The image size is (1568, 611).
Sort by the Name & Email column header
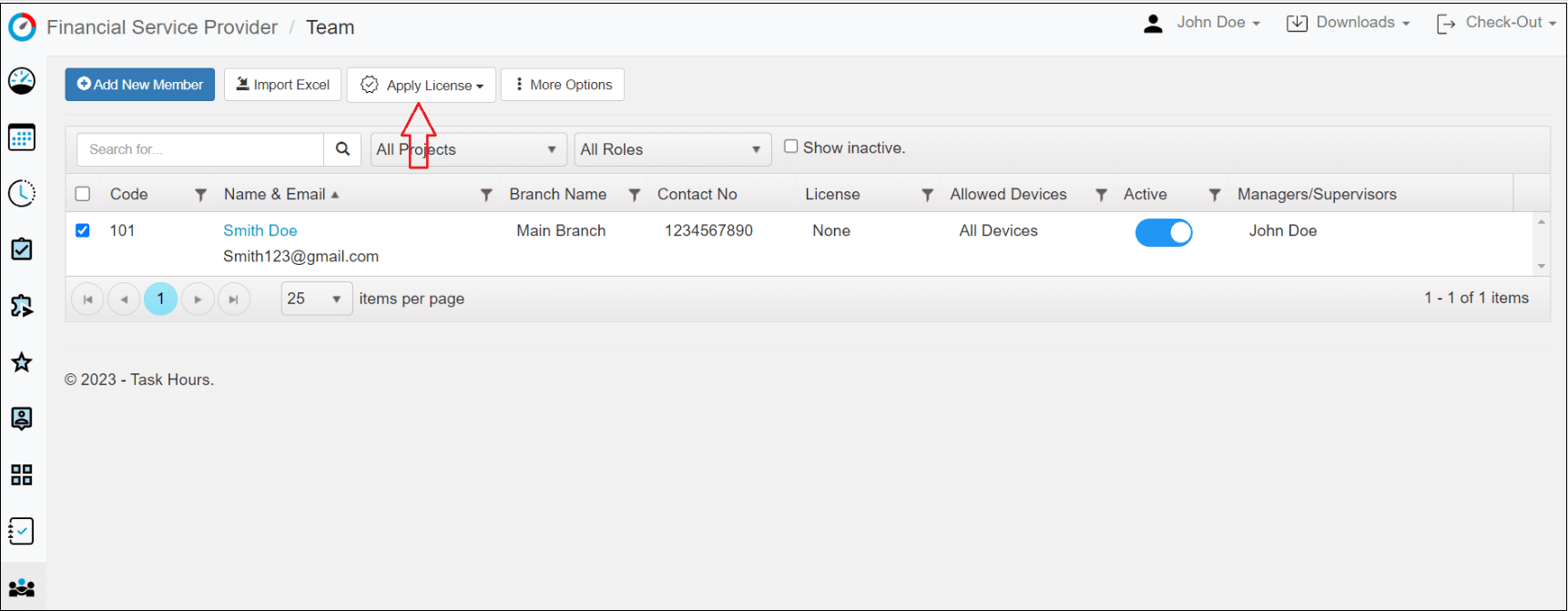pos(275,194)
